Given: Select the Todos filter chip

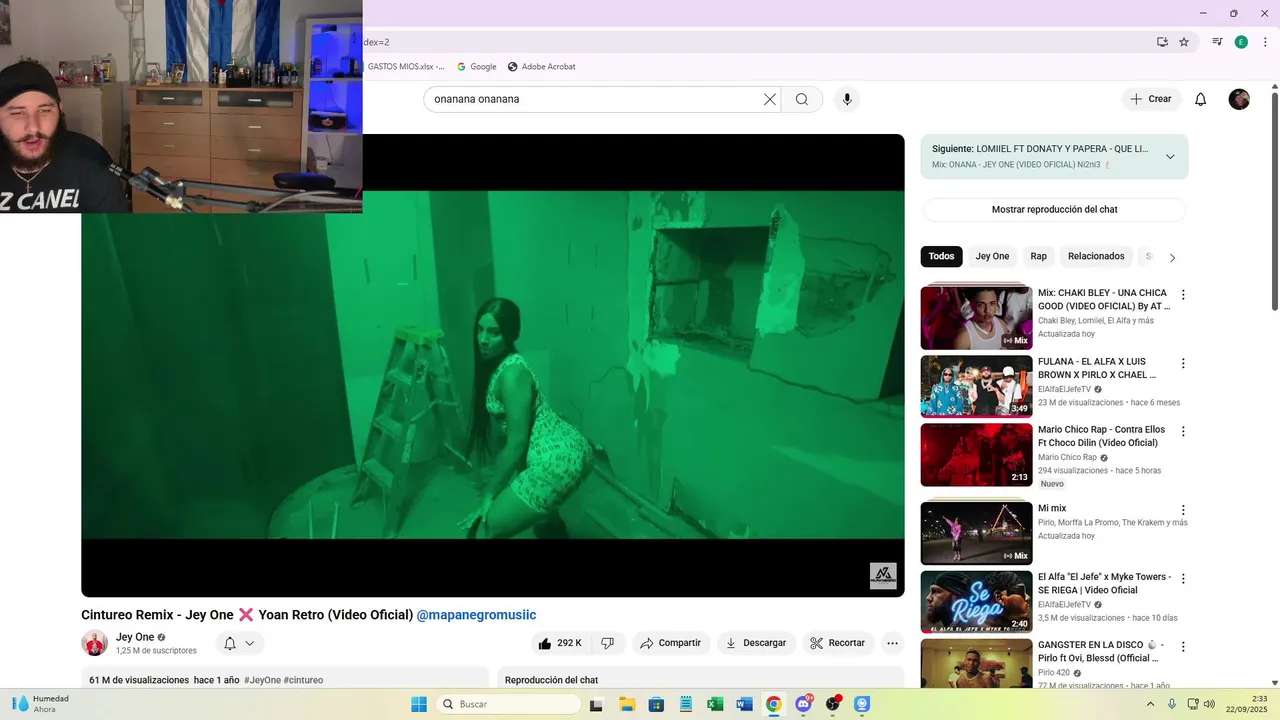Looking at the screenshot, I should [941, 256].
